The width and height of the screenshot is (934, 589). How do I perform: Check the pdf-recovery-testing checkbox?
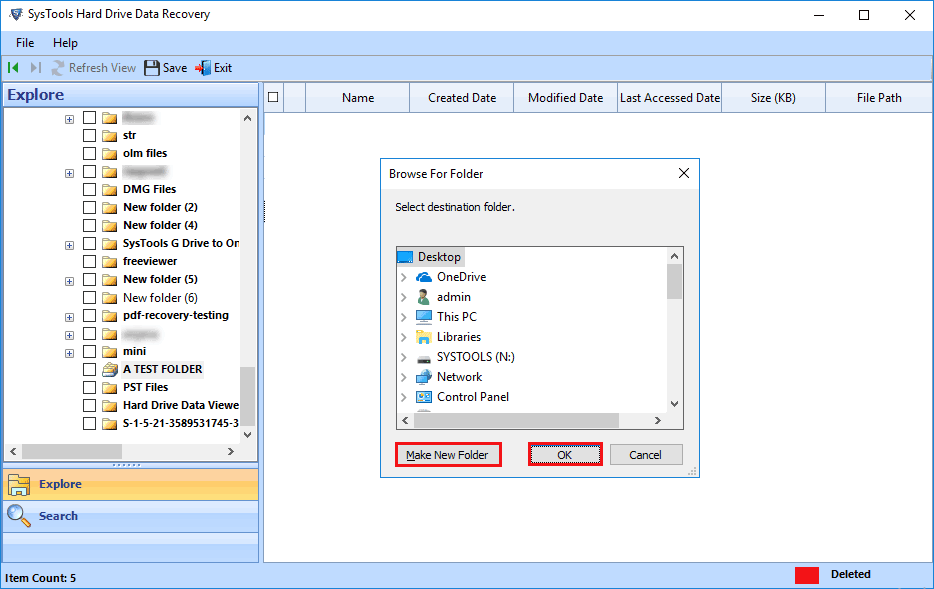pyautogui.click(x=89, y=315)
